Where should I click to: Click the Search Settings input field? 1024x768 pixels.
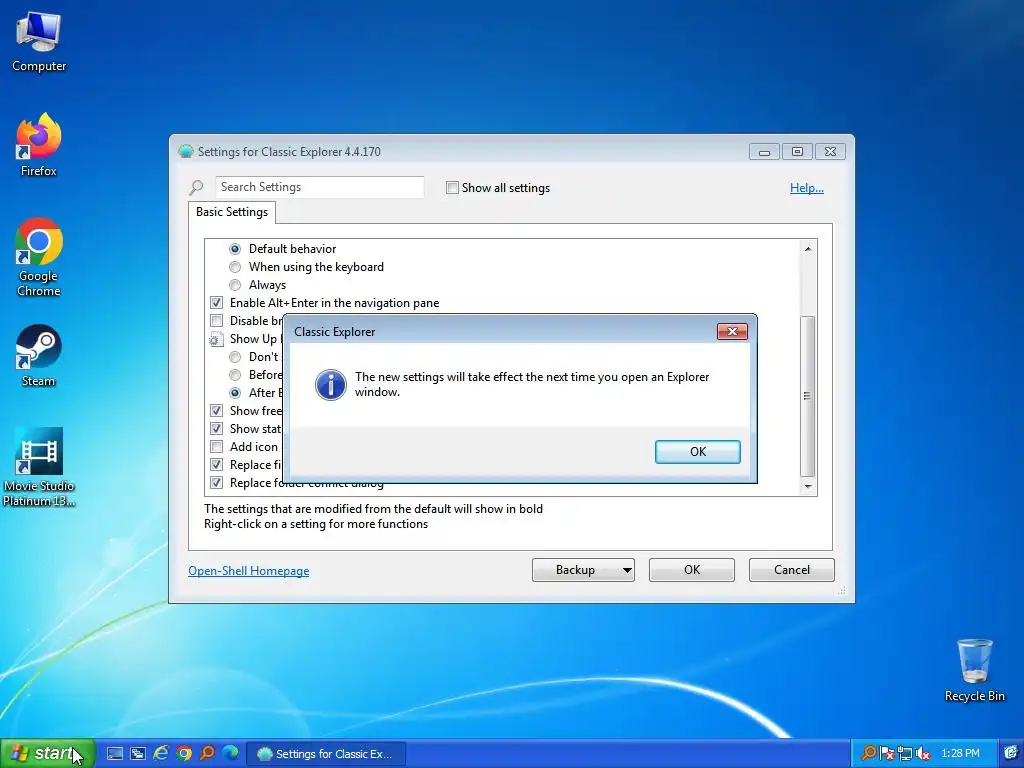point(319,187)
